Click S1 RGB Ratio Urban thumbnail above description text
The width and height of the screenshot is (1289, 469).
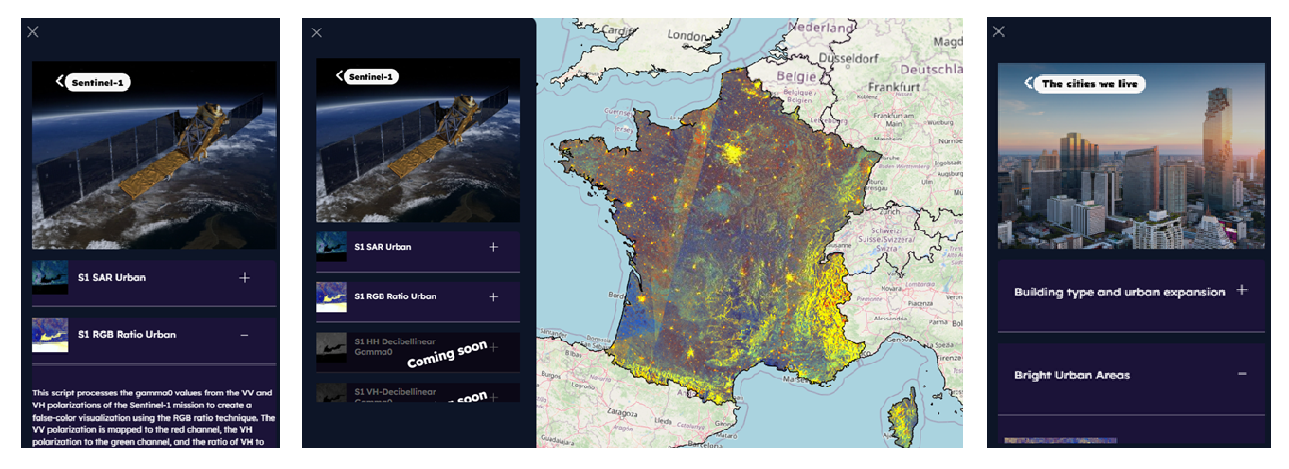(x=50, y=334)
